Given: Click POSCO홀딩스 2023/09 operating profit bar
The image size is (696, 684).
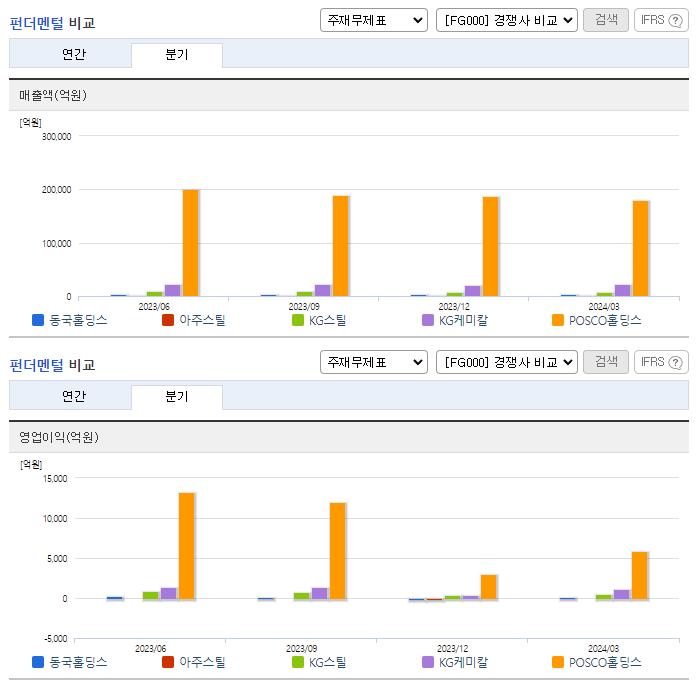Looking at the screenshot, I should point(338,551).
